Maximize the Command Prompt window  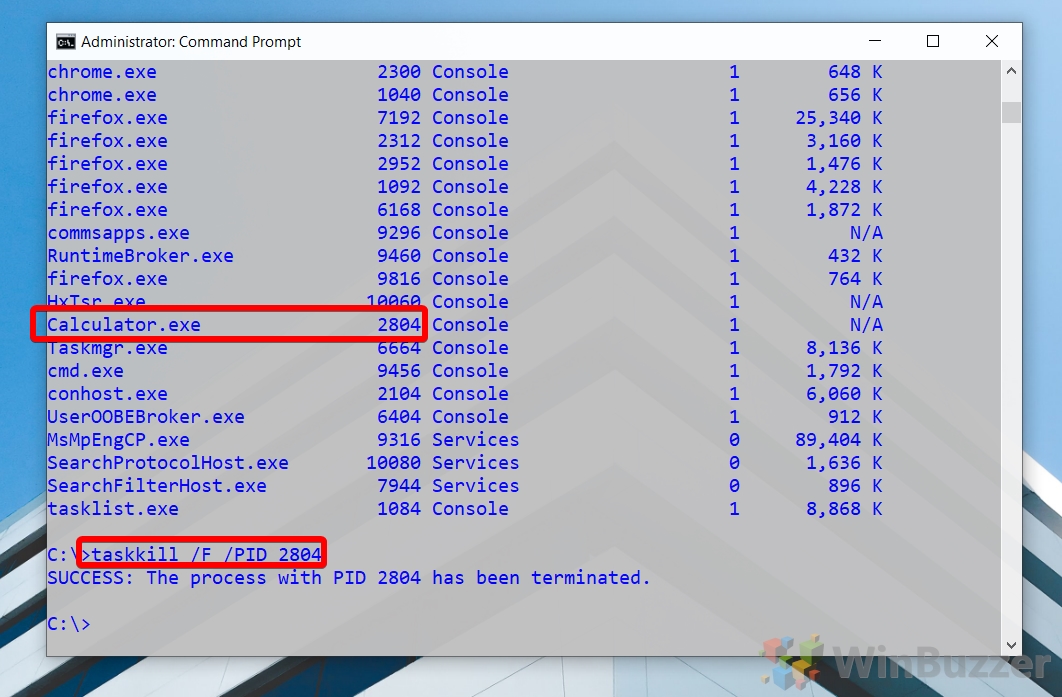click(x=933, y=41)
